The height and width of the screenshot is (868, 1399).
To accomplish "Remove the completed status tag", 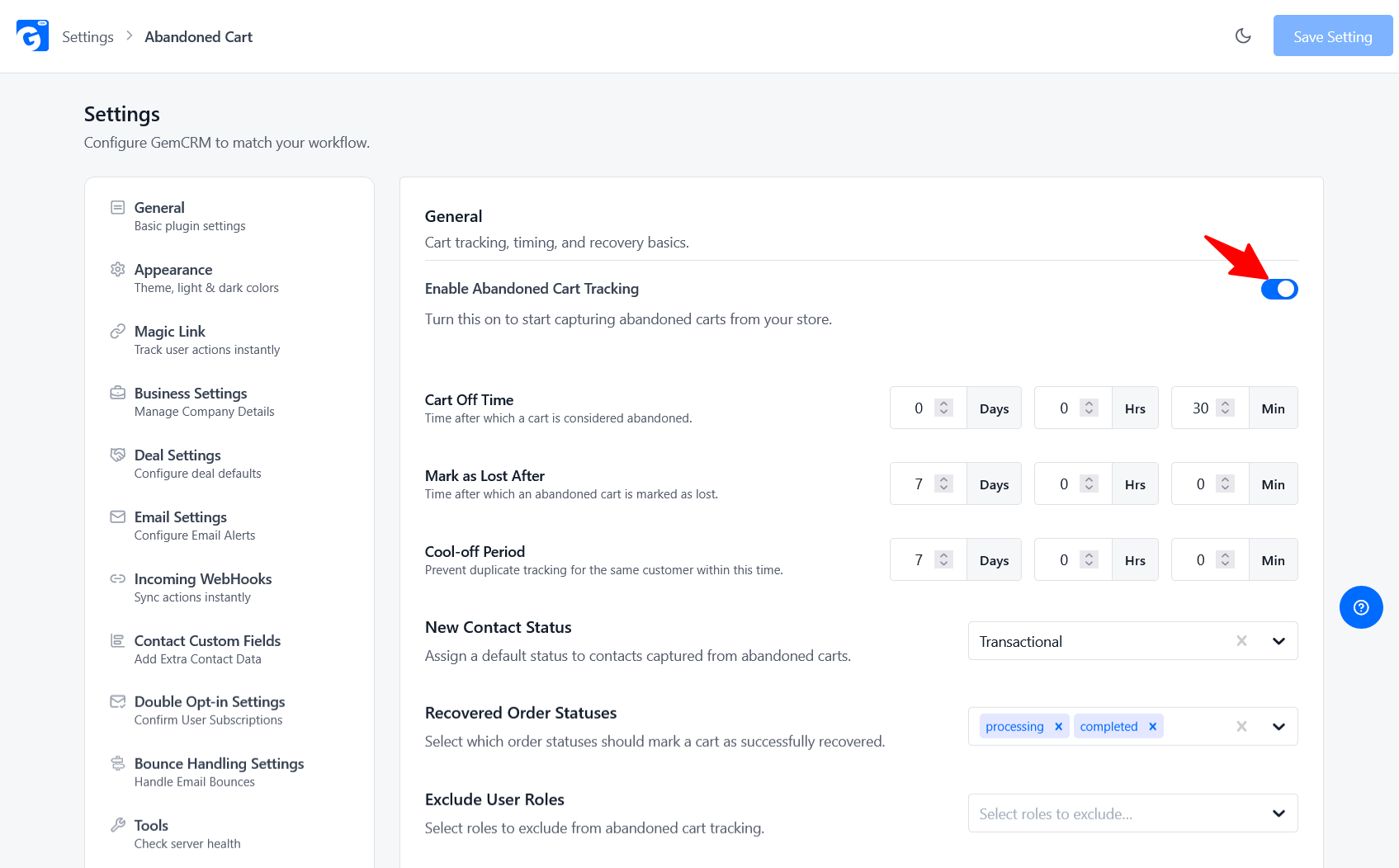I will point(1152,726).
